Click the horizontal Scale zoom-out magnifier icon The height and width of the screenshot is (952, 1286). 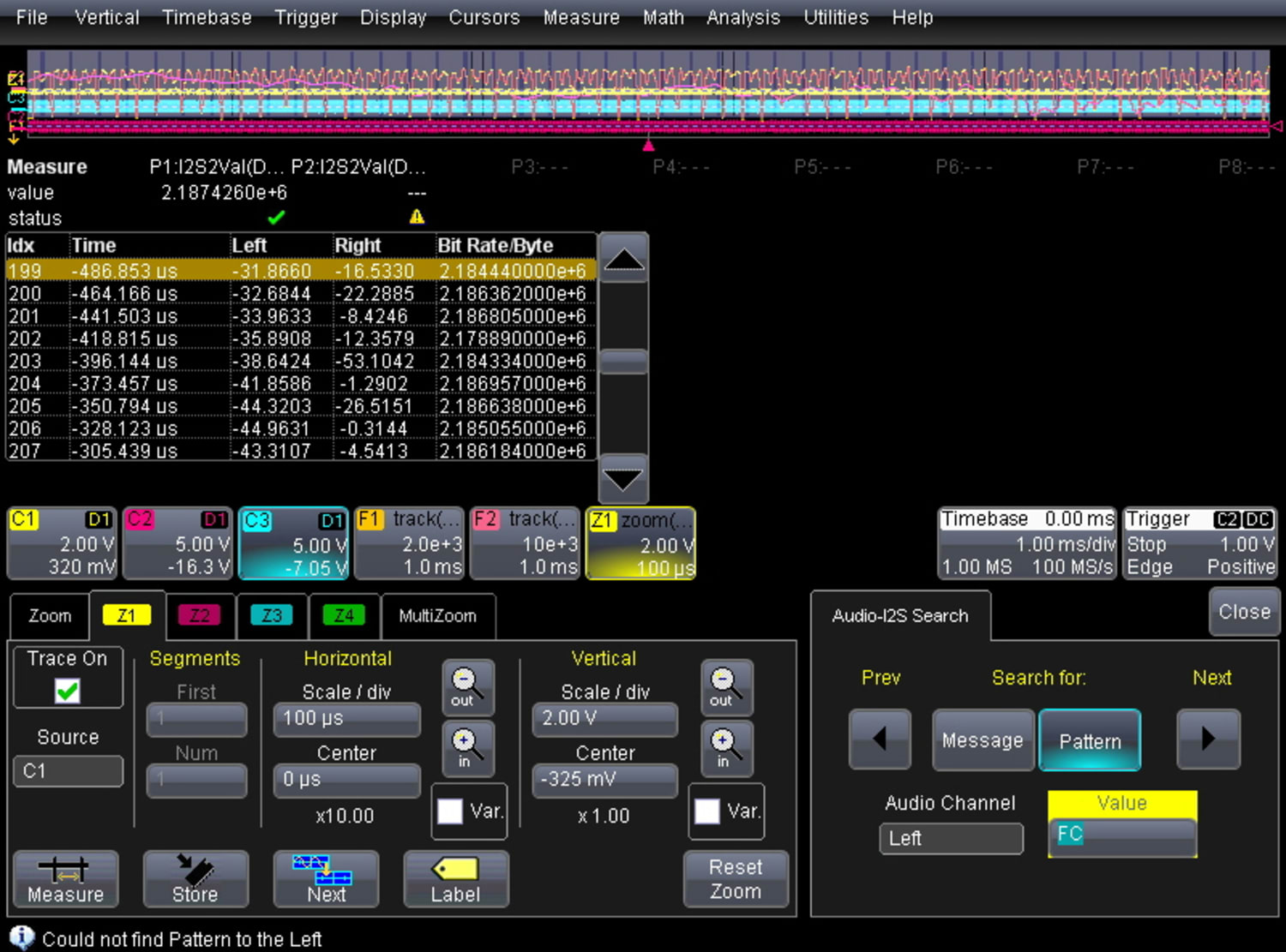(466, 688)
